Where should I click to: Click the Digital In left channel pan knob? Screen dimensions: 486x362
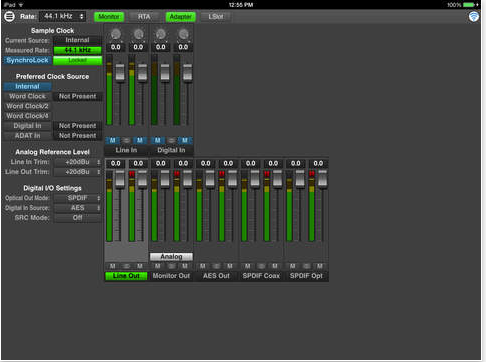pos(161,34)
